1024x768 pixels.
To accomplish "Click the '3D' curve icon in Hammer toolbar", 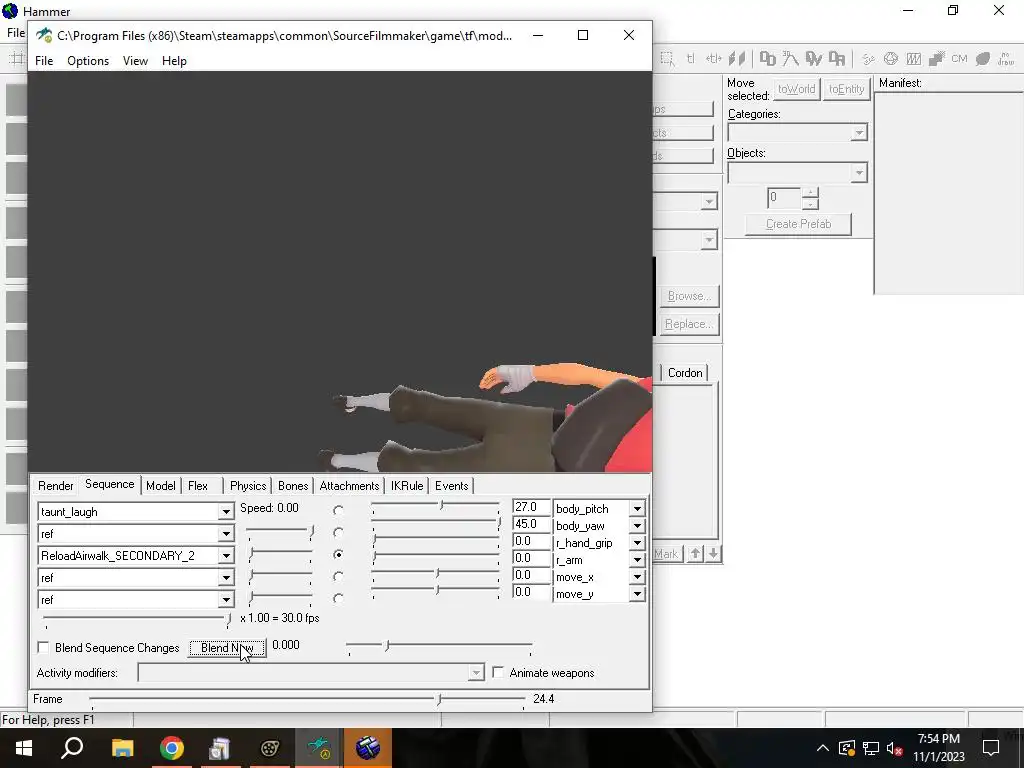I will pos(790,59).
